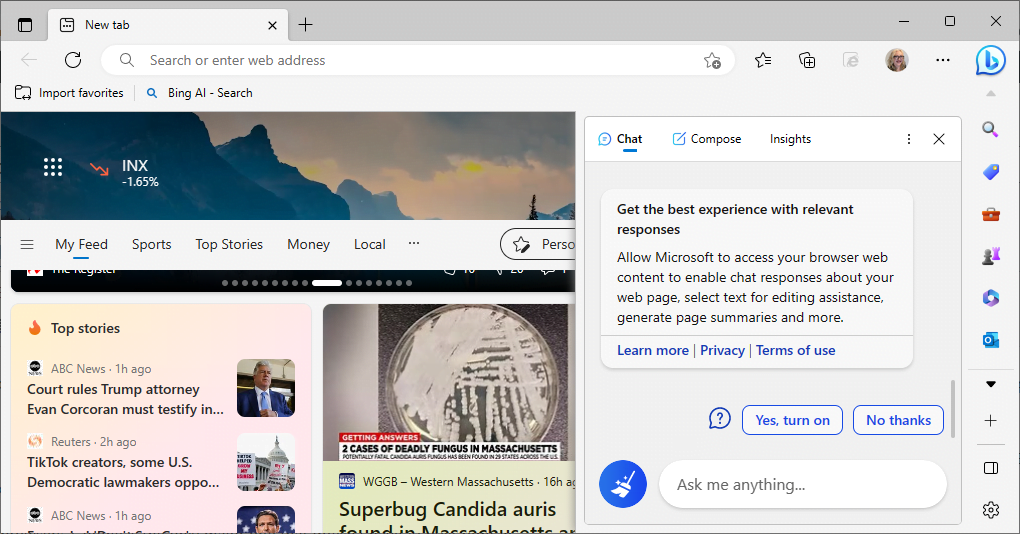Click the No thanks button
This screenshot has height=534, width=1020.
tap(898, 420)
